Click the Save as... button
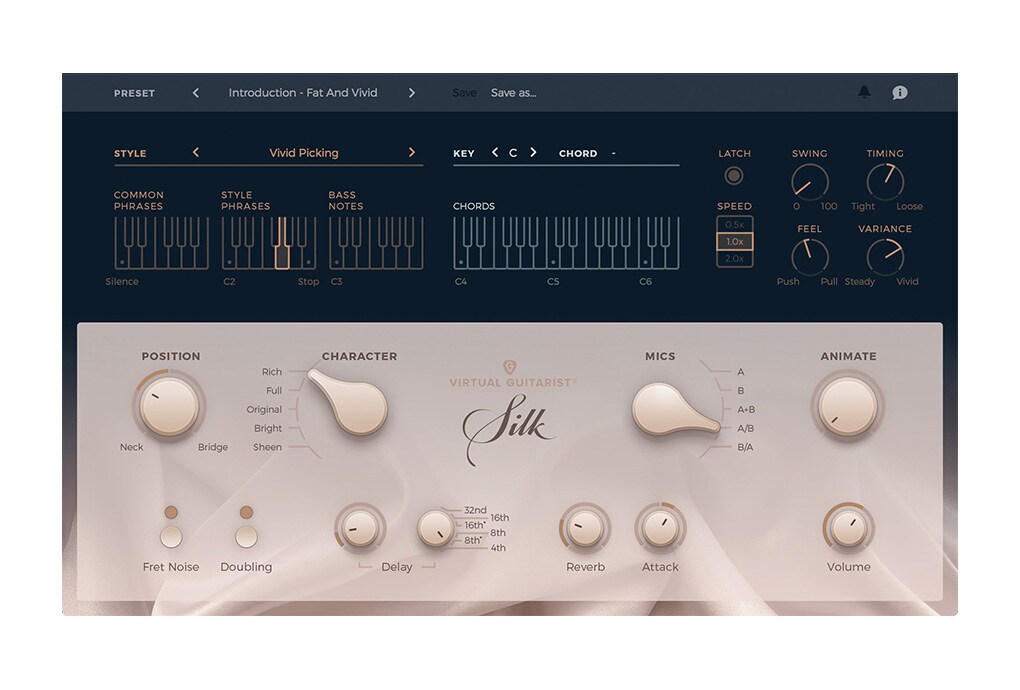Screen dimensions: 1020x690 pos(513,93)
